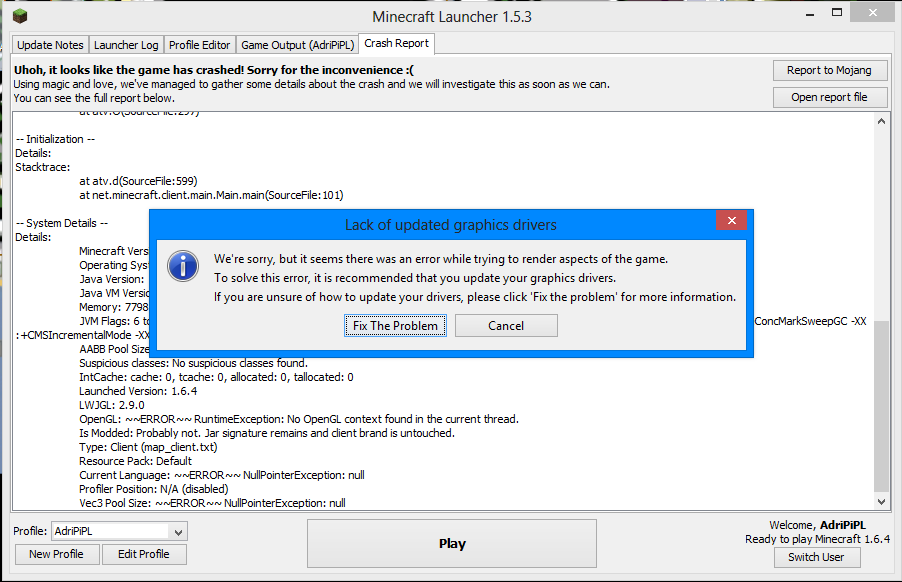Click the '-- System Details --' heading
Image resolution: width=902 pixels, height=582 pixels.
(x=62, y=223)
